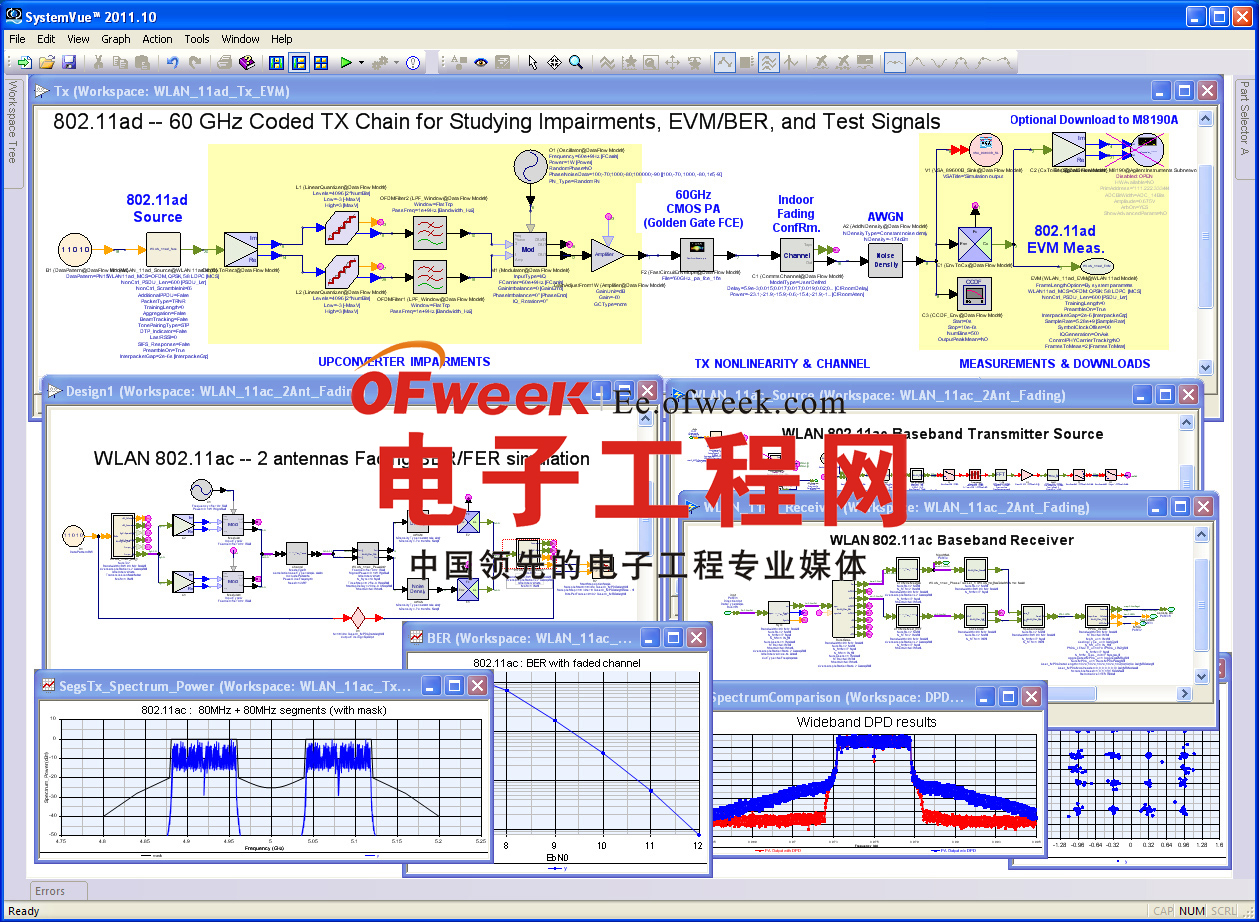Open the help book icon

pyautogui.click(x=247, y=62)
